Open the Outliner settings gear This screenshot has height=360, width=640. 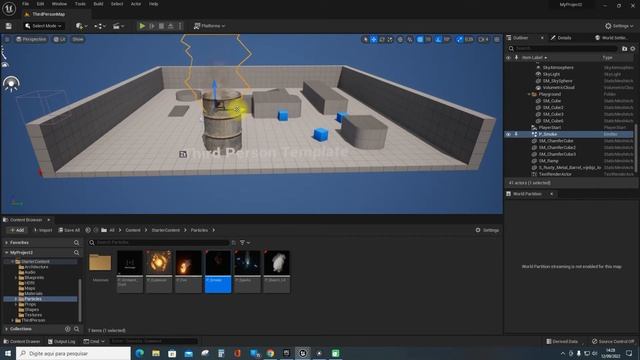[x=633, y=49]
